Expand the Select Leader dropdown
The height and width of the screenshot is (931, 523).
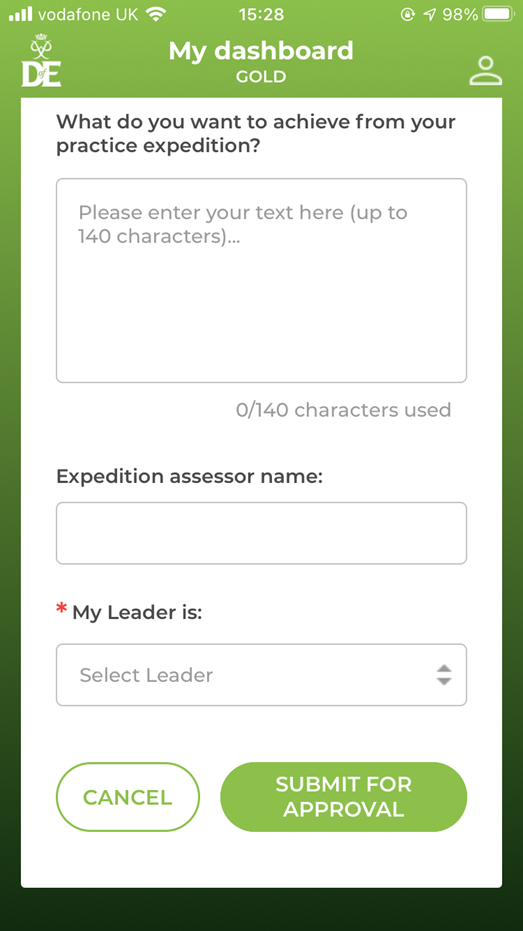261,674
